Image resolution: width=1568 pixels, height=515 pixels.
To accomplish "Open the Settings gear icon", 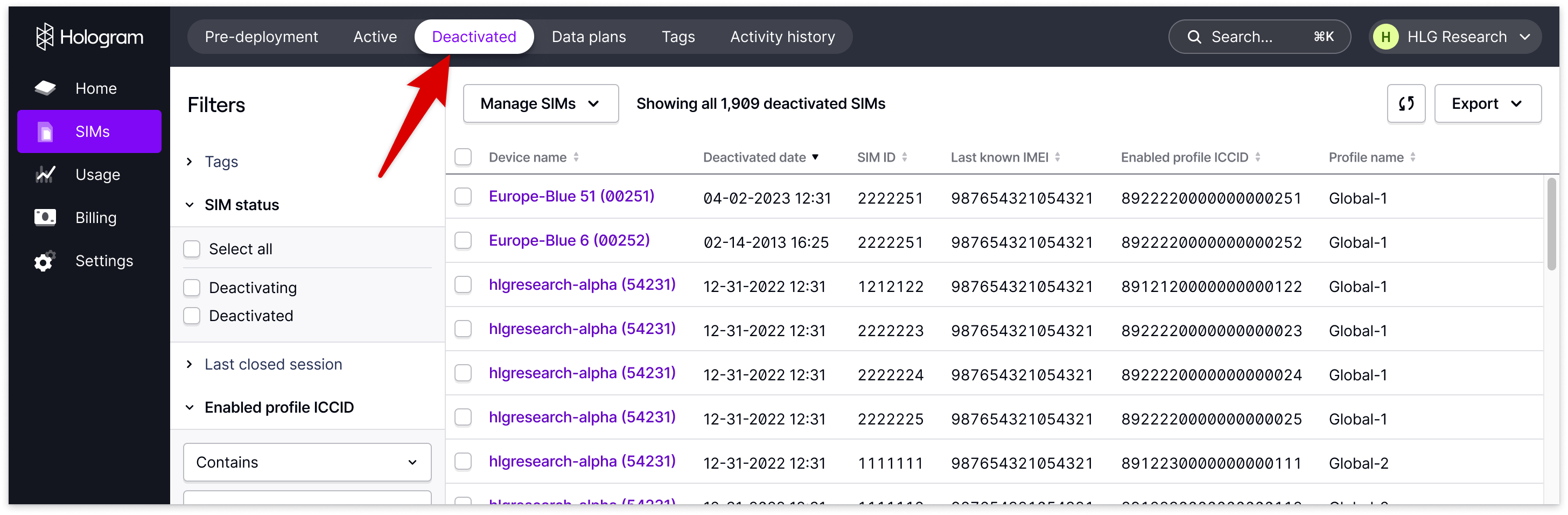I will 45,261.
